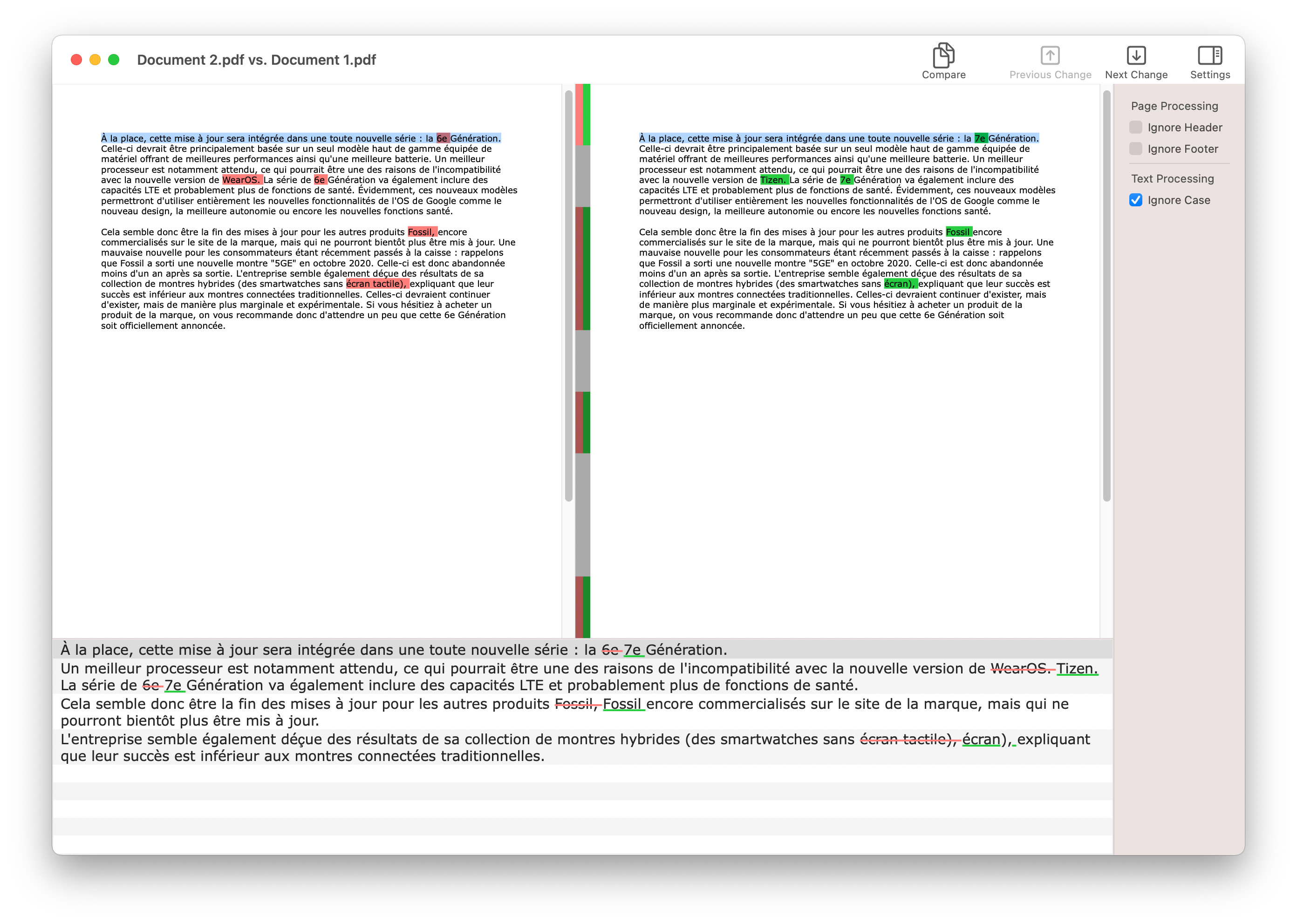Viewport: 1297px width, 924px height.
Task: Run a new comparison via the Compare icon
Action: click(943, 54)
